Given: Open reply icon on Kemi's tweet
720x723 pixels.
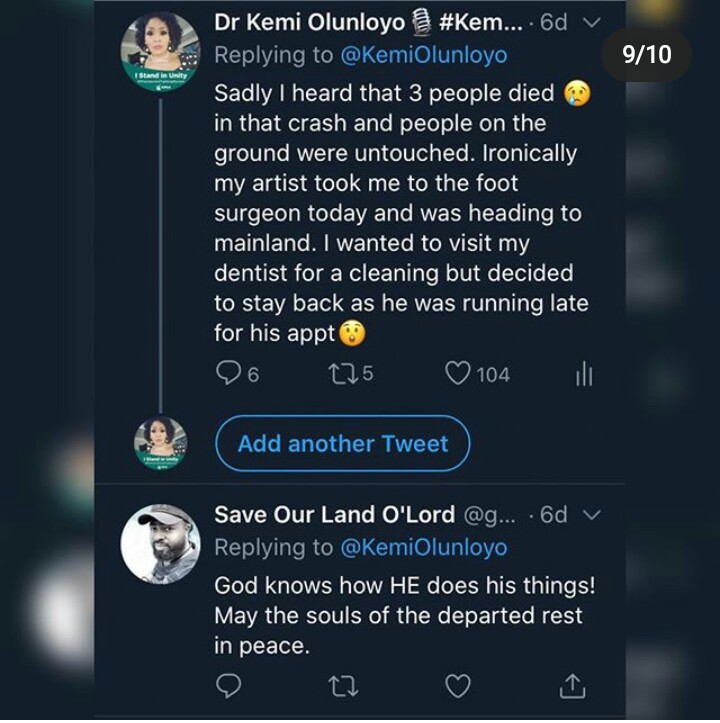Looking at the screenshot, I should tap(229, 374).
